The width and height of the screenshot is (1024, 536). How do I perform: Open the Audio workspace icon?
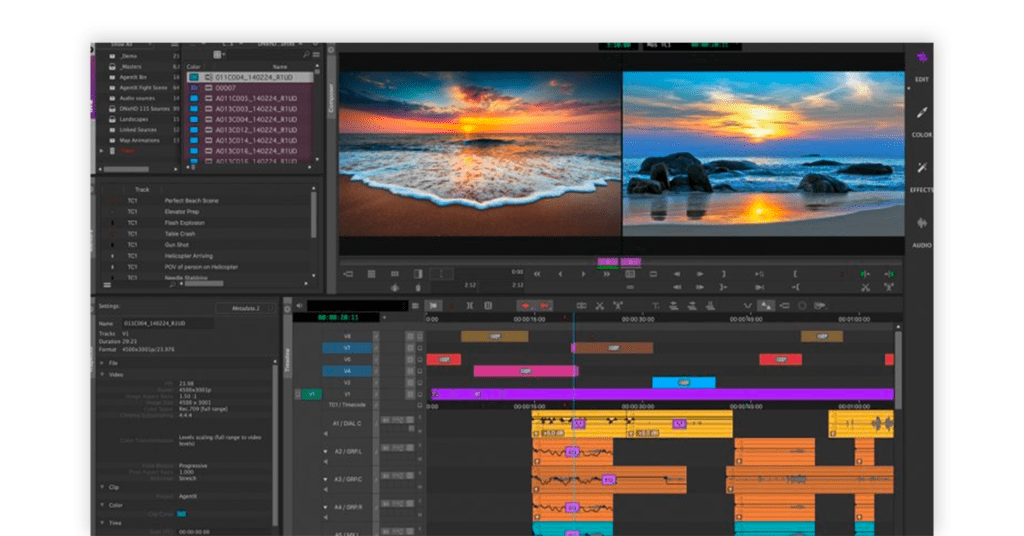[x=922, y=223]
